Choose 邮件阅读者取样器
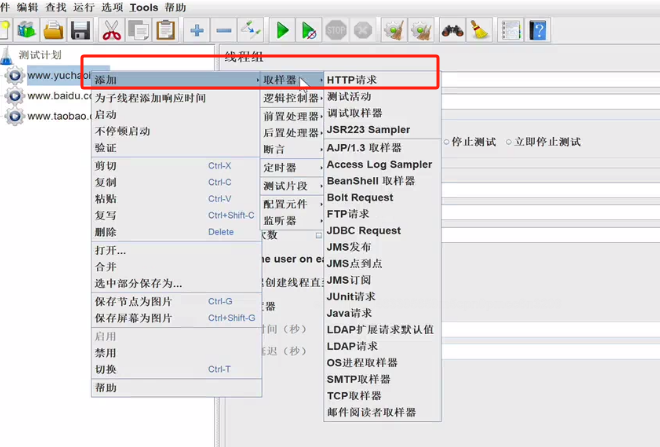This screenshot has width=660, height=447. (x=382, y=412)
